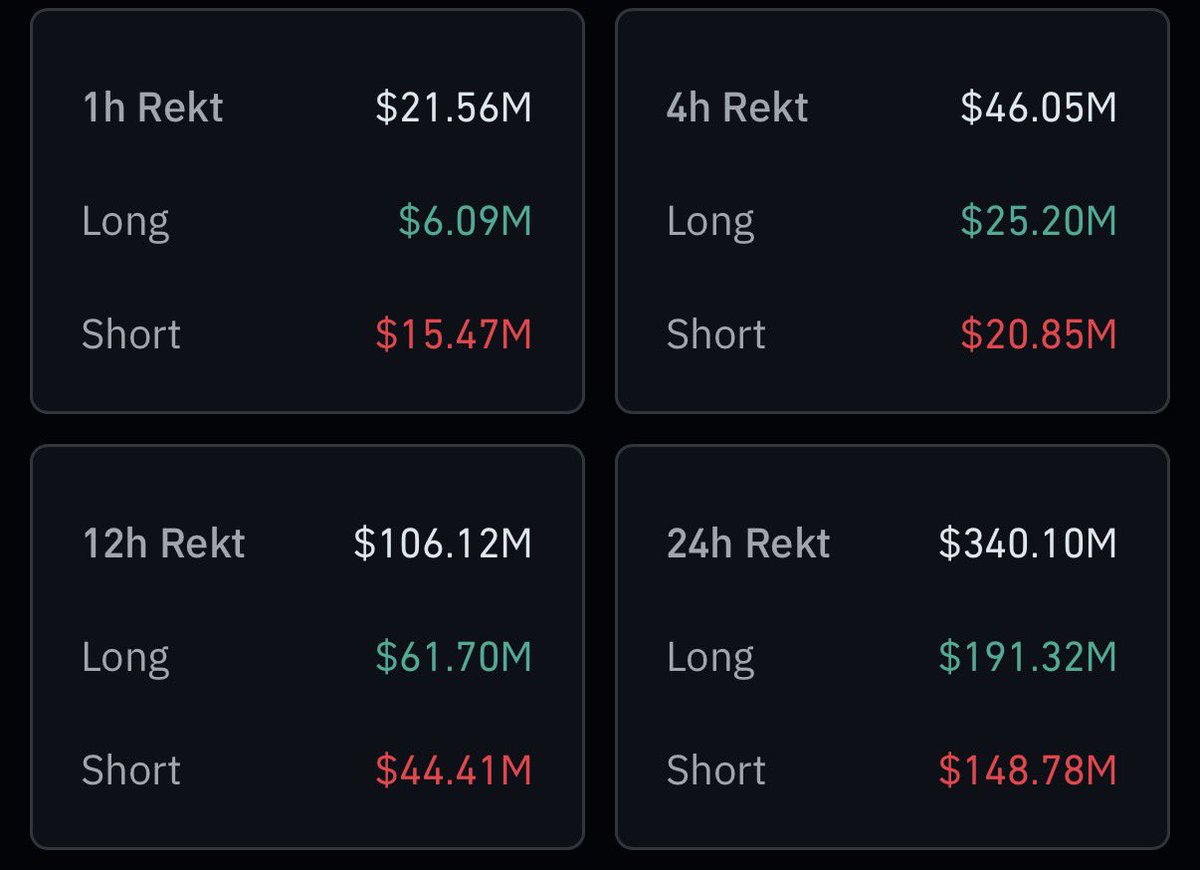1200x870 pixels.
Task: Select the 24h Rekt total $340.10M
Action: (1027, 543)
